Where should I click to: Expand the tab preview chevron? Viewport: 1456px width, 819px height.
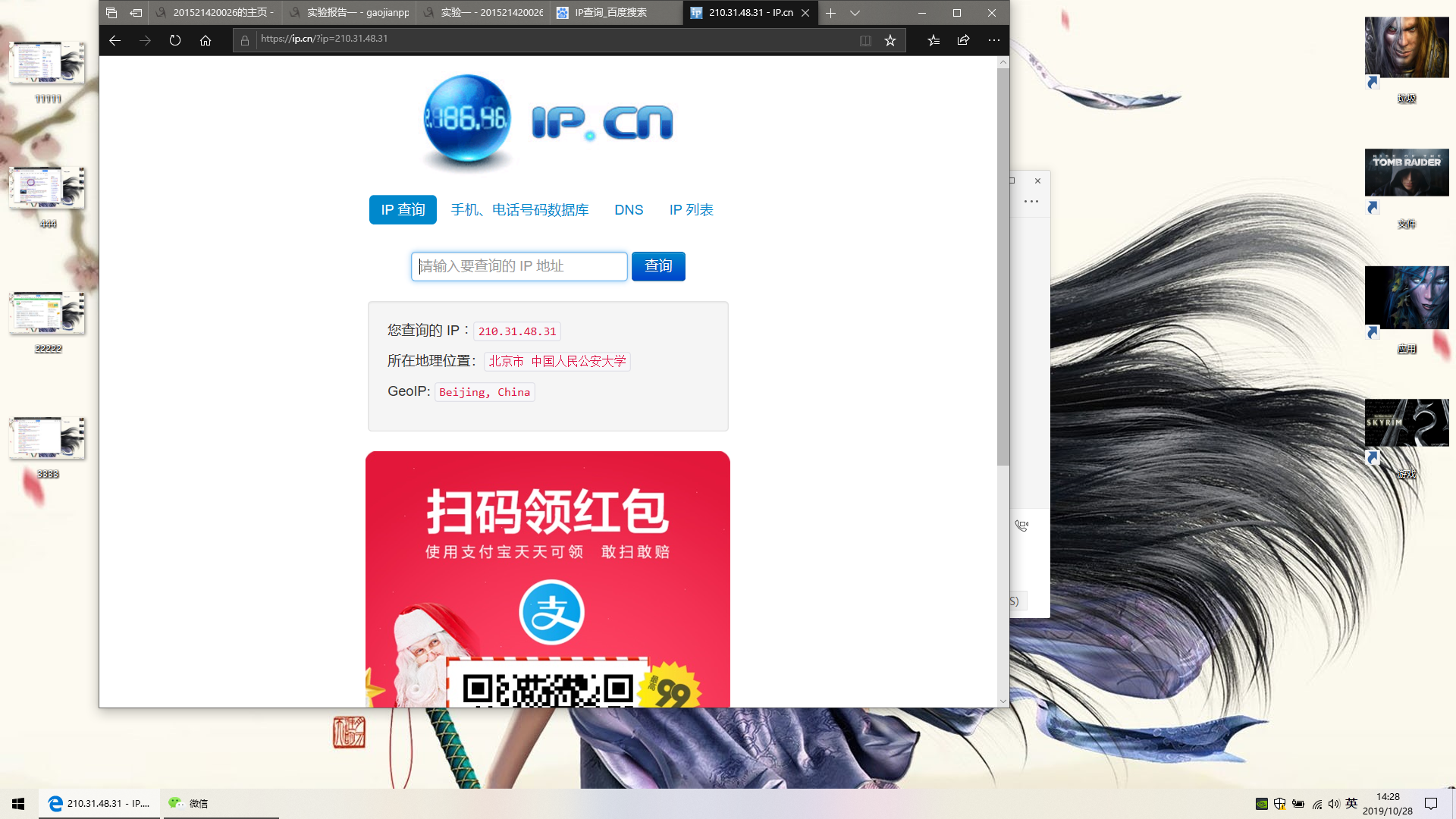855,13
